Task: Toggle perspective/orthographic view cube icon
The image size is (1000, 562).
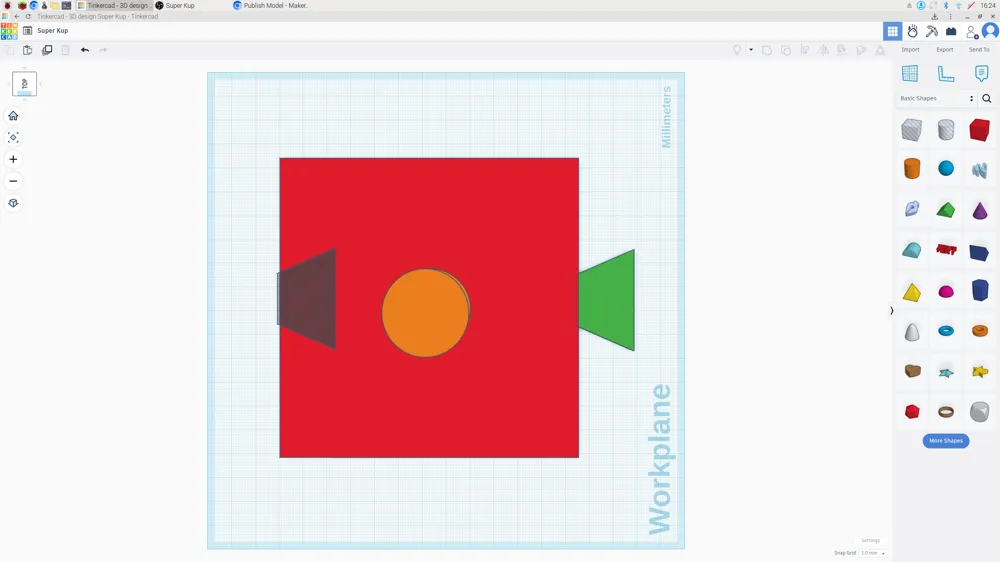Action: (13, 203)
